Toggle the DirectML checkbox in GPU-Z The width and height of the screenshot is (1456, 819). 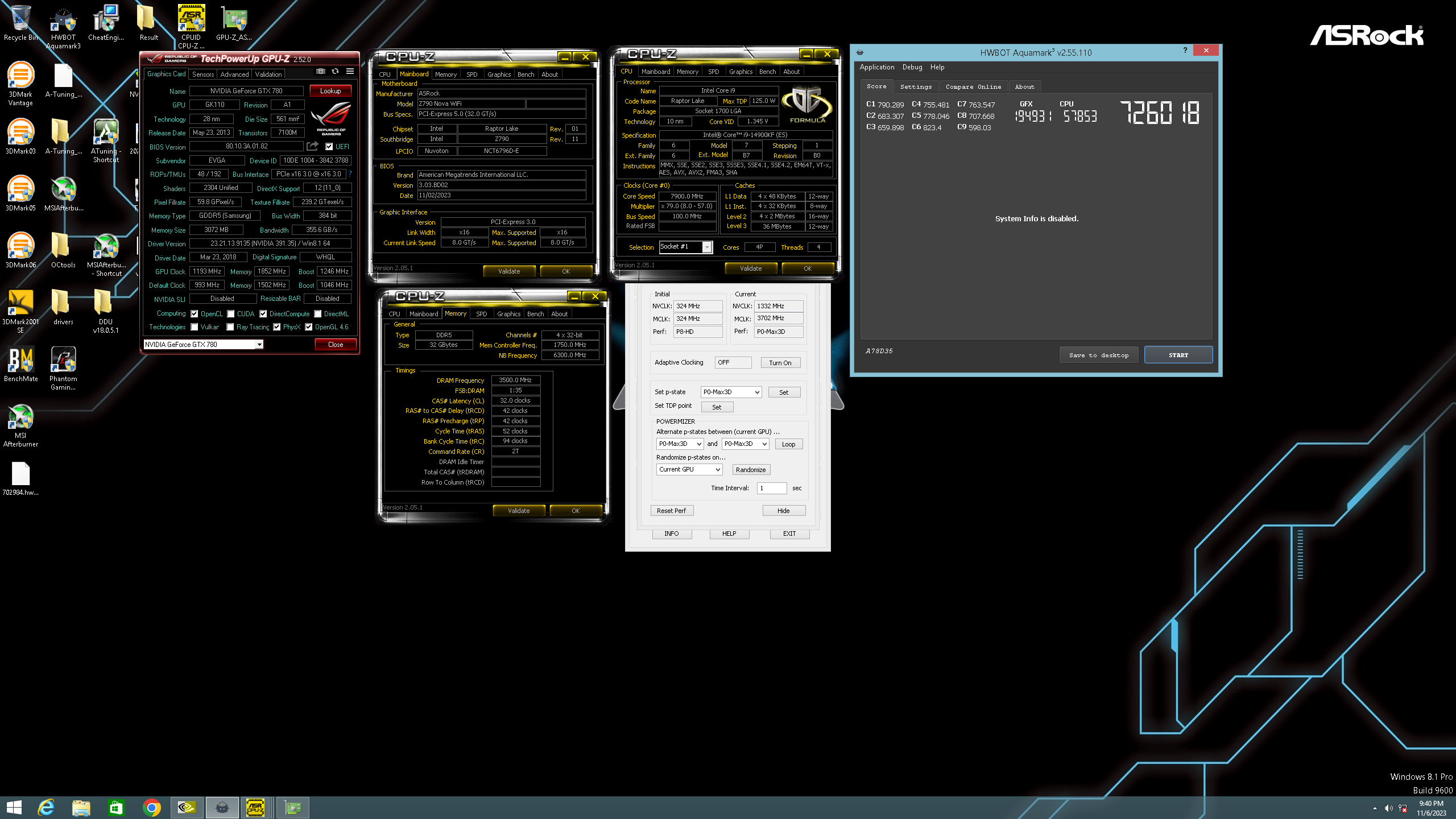tap(318, 314)
